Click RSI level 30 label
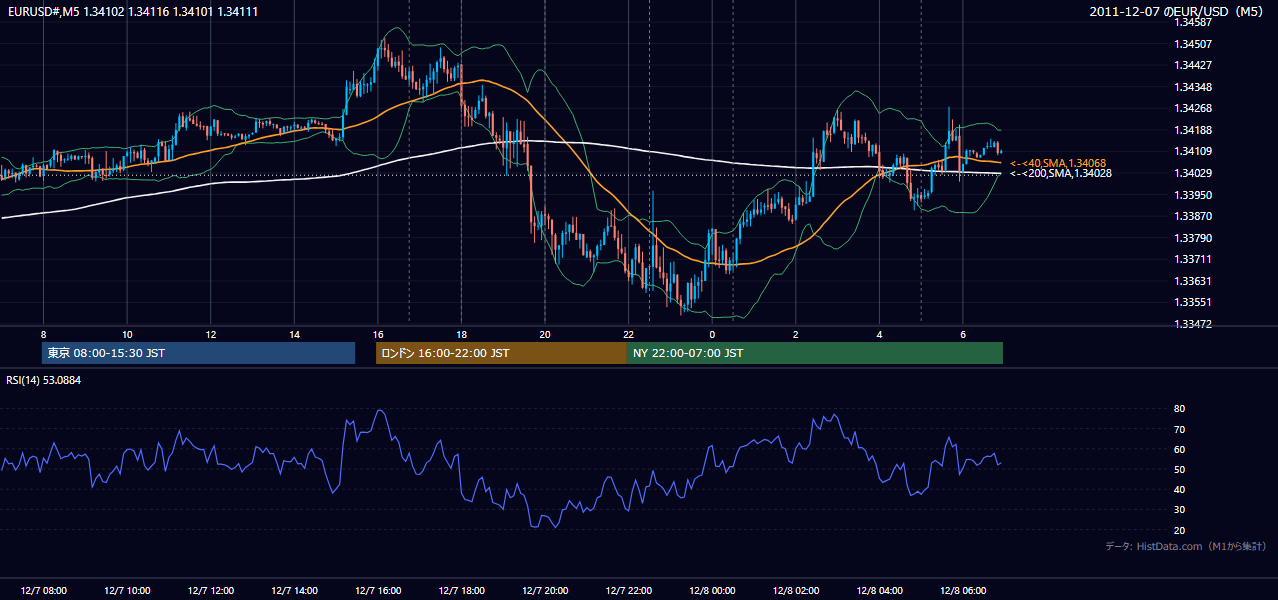The width and height of the screenshot is (1278, 600). click(x=1180, y=510)
